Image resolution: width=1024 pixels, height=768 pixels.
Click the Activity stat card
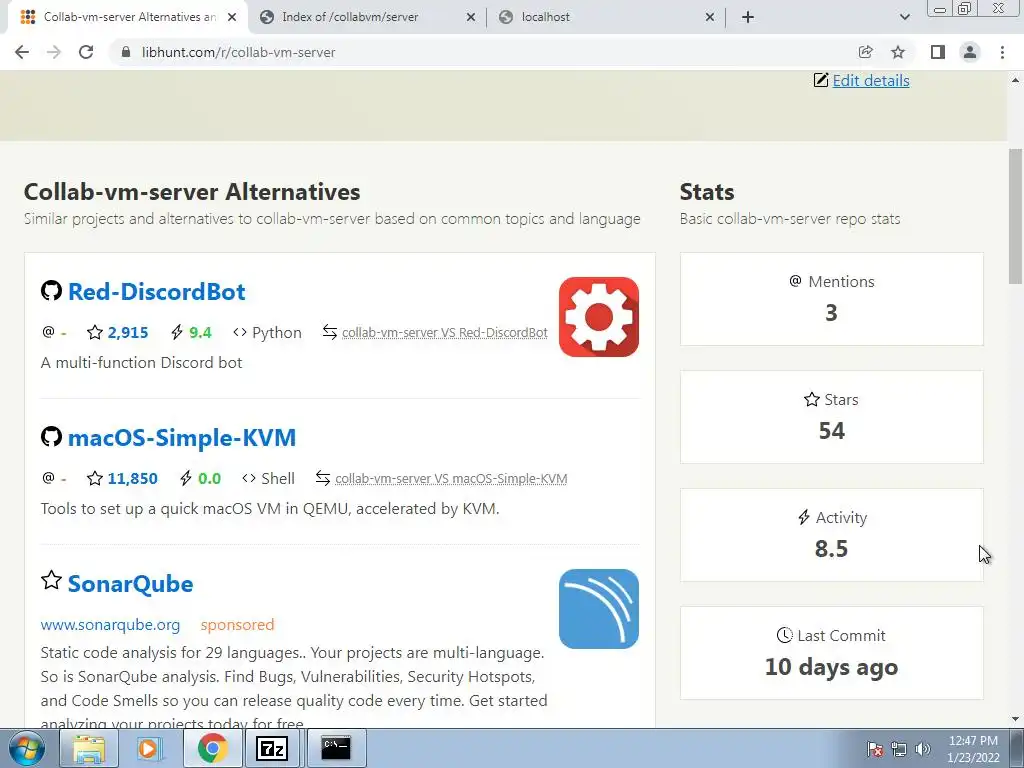tap(831, 535)
